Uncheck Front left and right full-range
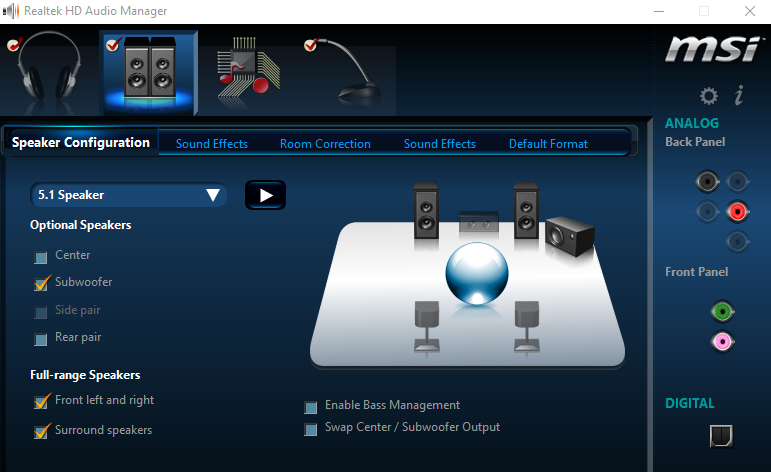 42,402
